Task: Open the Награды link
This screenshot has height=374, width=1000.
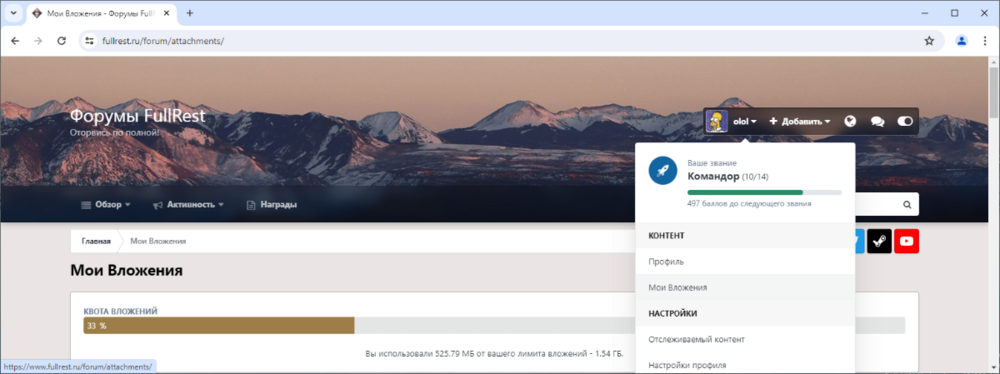Action: pos(272,205)
